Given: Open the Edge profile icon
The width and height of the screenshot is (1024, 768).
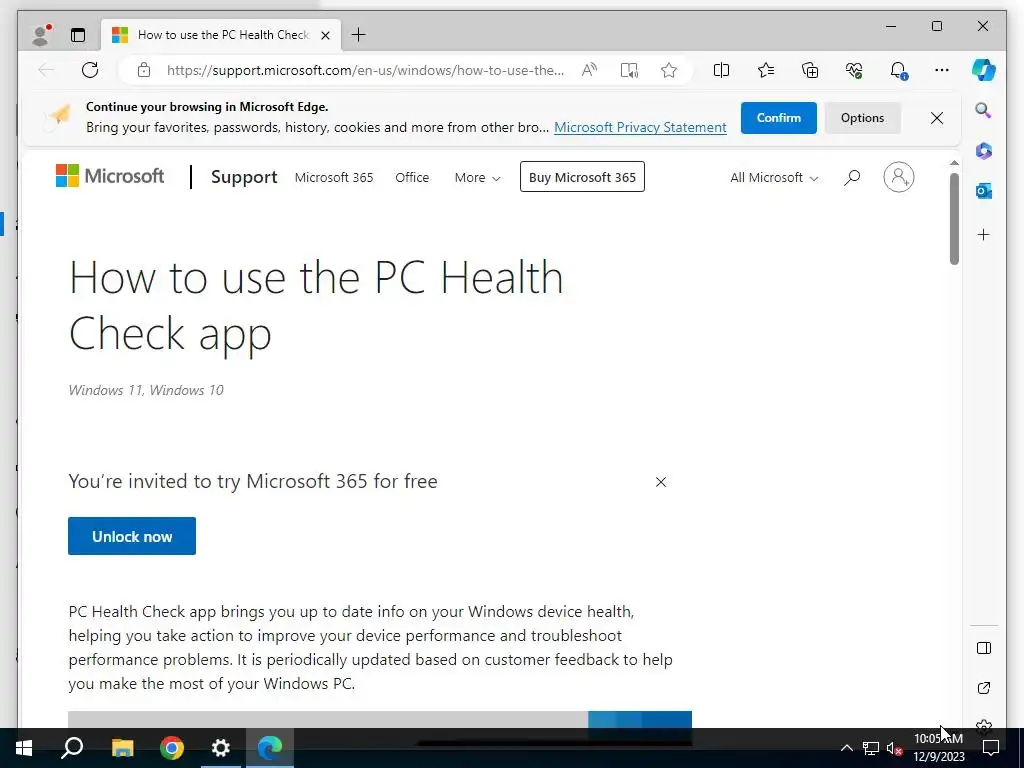Looking at the screenshot, I should click(x=41, y=35).
